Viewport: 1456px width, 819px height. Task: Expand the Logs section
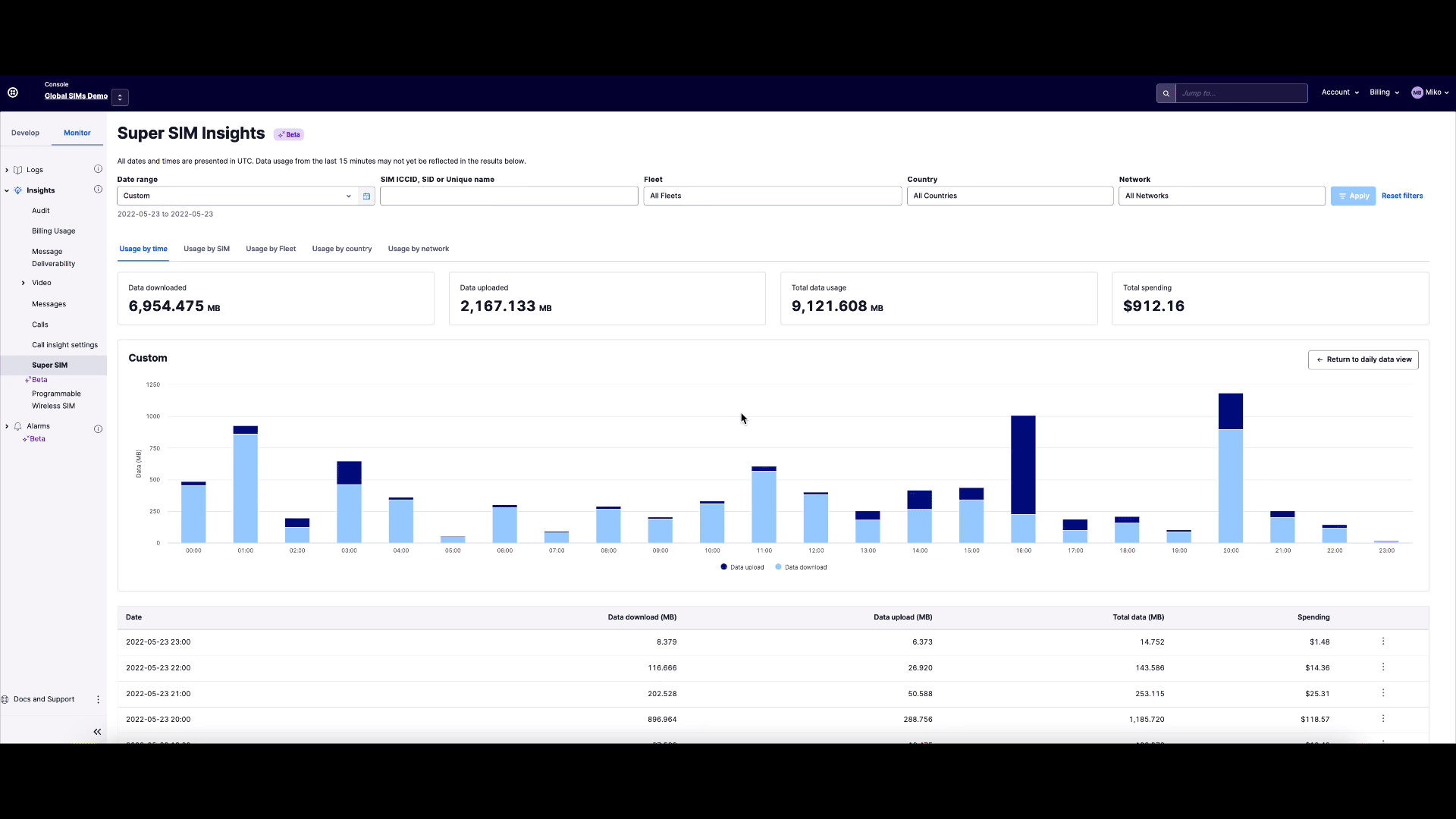(x=7, y=170)
